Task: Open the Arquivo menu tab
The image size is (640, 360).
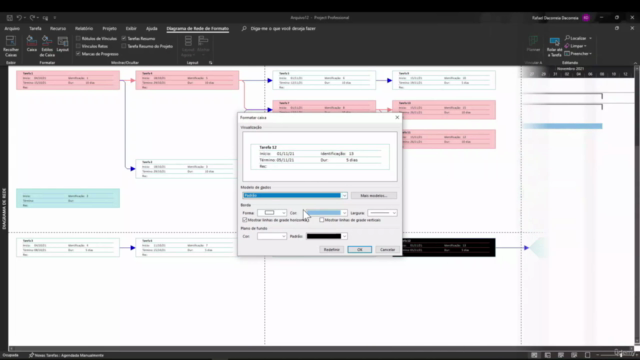Action: pos(12,29)
